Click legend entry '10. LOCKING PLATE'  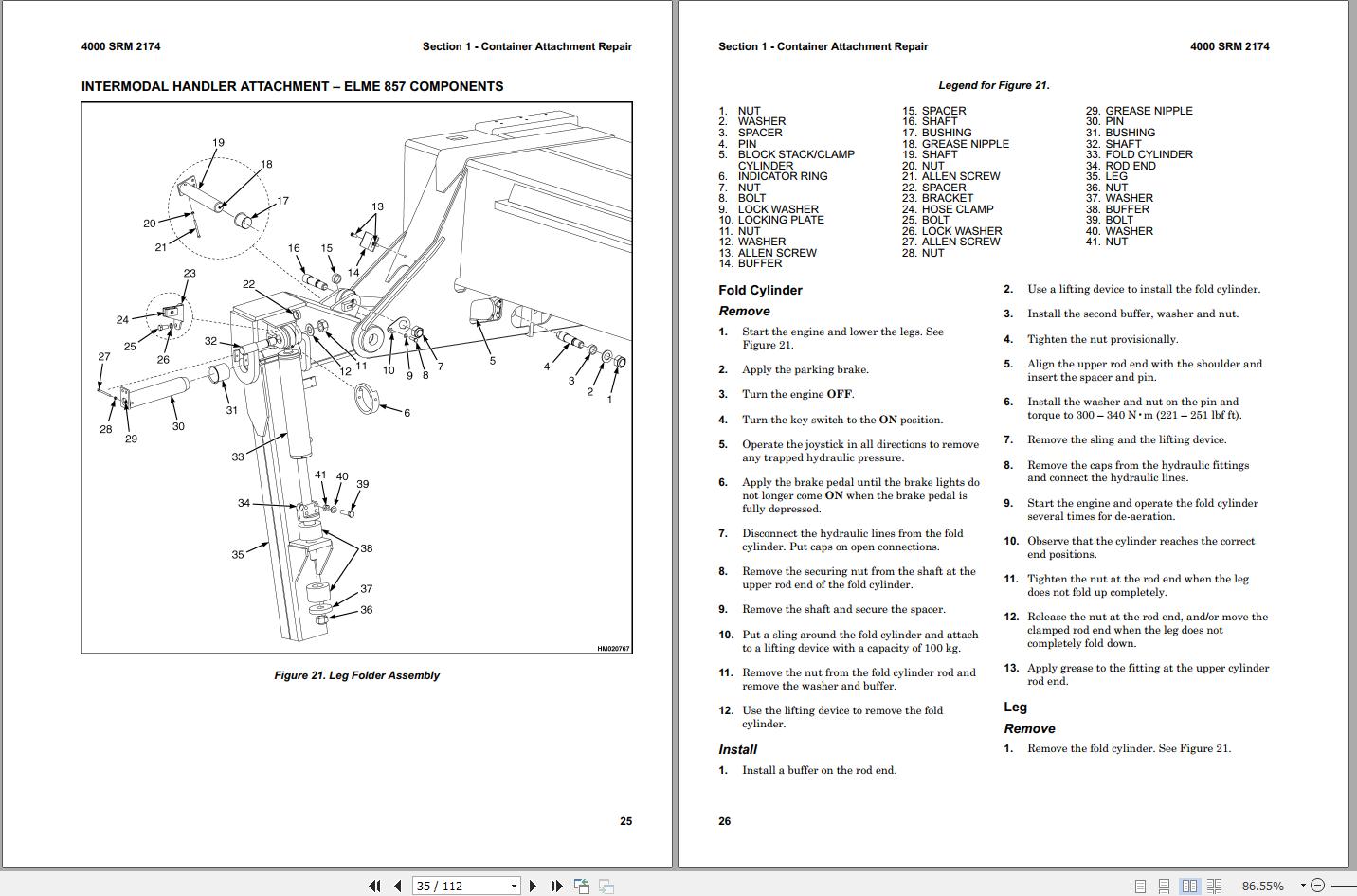[x=771, y=220]
